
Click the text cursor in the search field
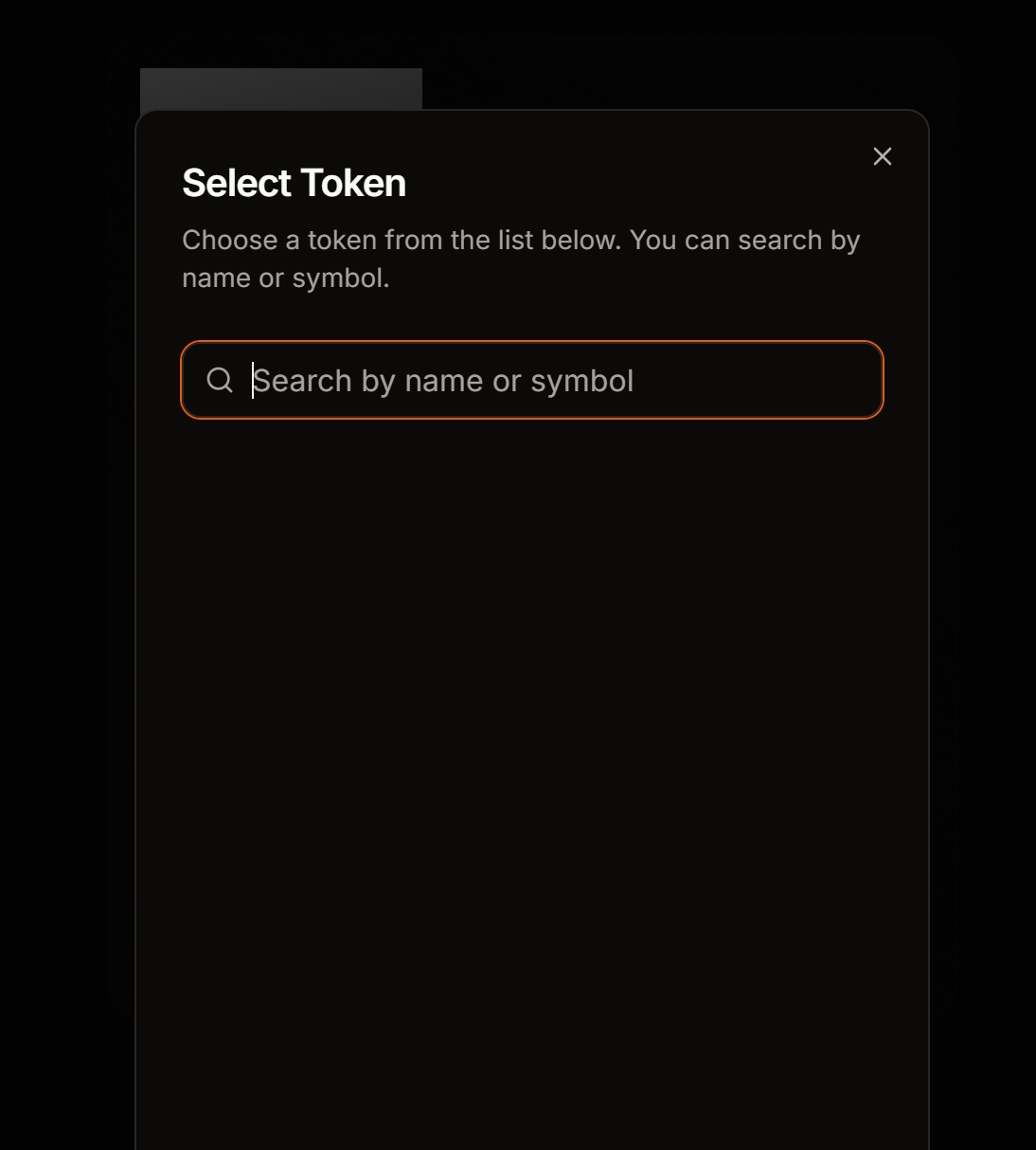tap(253, 380)
